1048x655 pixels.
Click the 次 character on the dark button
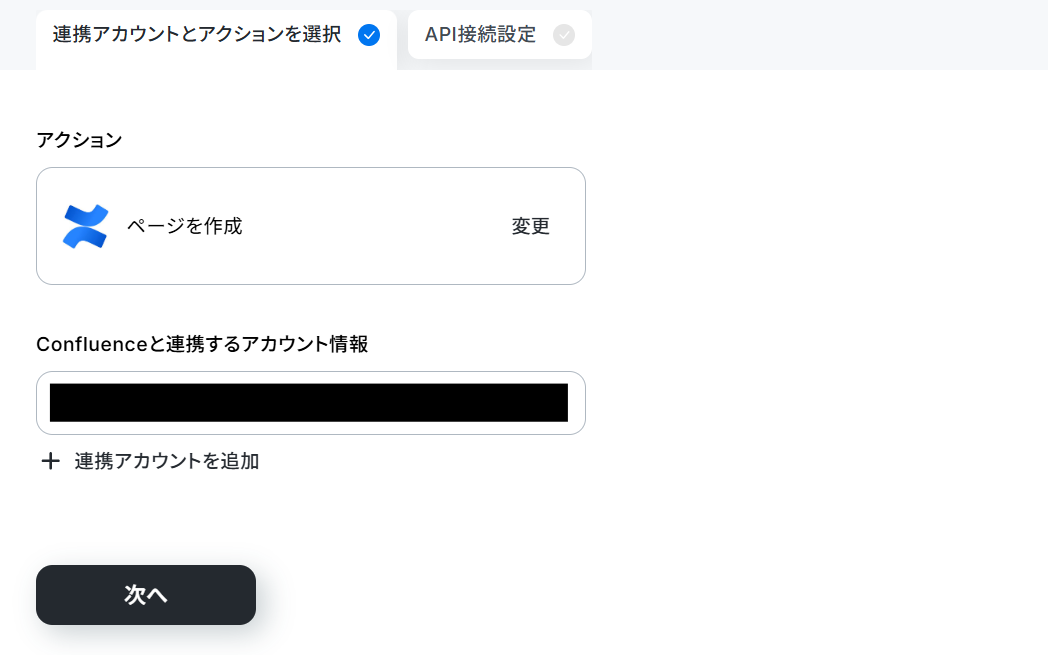tap(135, 595)
